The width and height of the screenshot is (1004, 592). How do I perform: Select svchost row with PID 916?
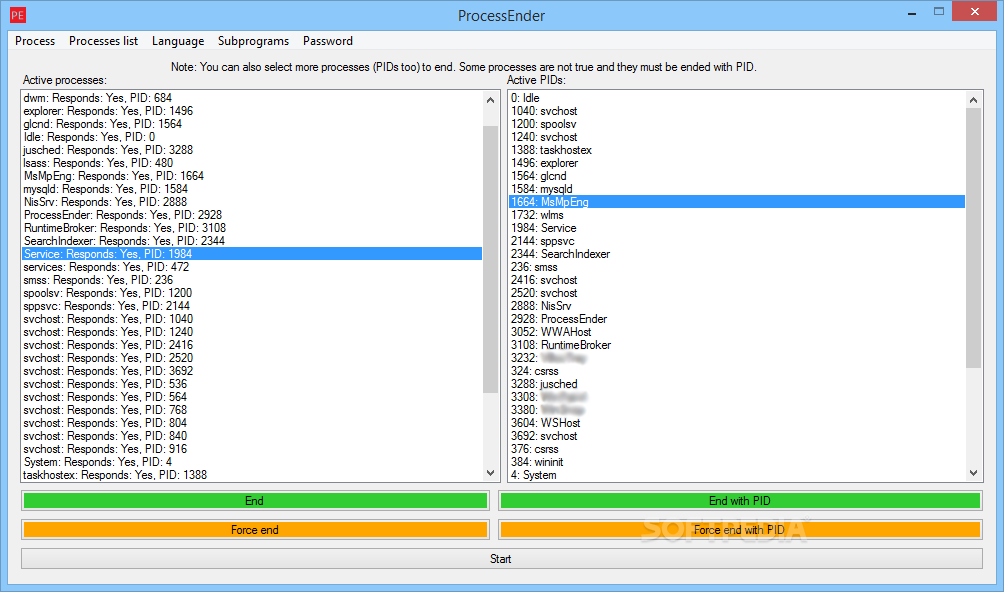point(252,449)
